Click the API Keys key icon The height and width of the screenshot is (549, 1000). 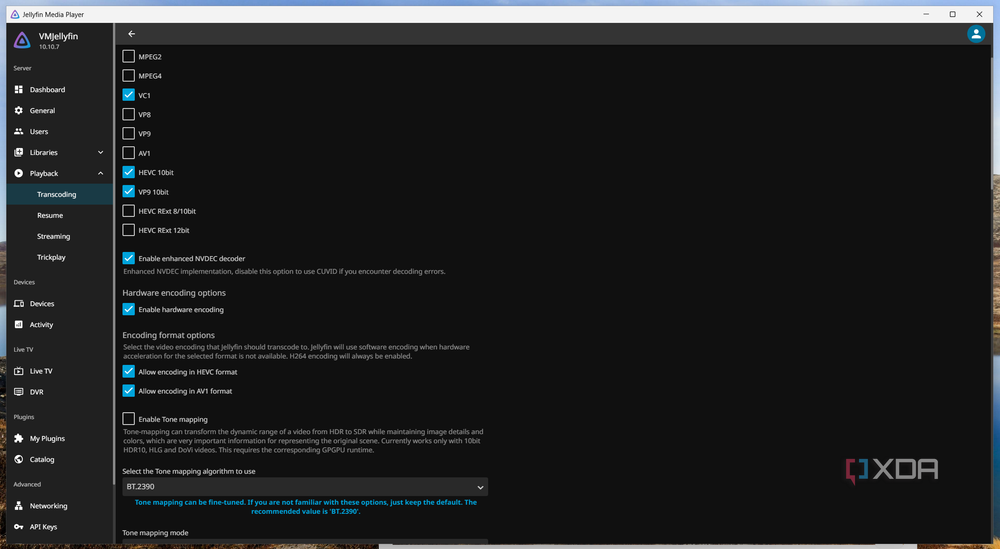coord(18,527)
